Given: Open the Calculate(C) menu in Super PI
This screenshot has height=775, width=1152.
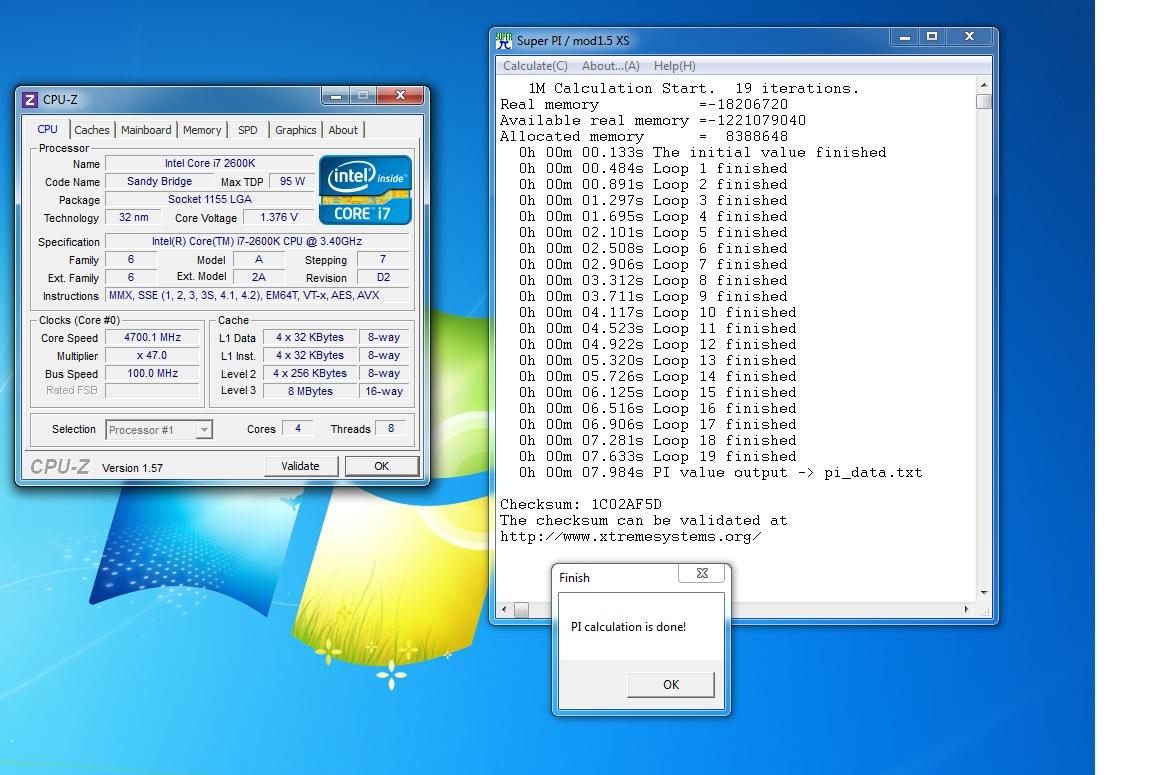Looking at the screenshot, I should [535, 66].
